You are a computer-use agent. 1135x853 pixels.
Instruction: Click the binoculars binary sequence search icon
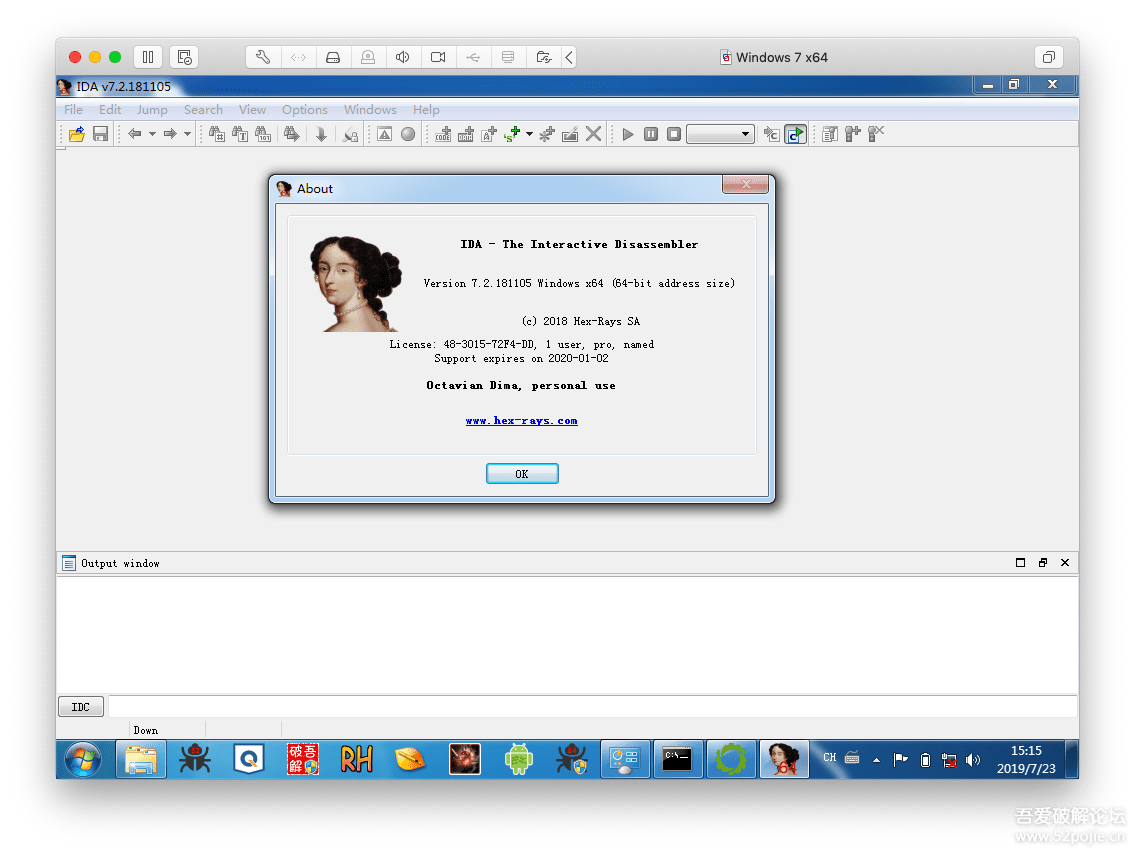click(x=263, y=134)
